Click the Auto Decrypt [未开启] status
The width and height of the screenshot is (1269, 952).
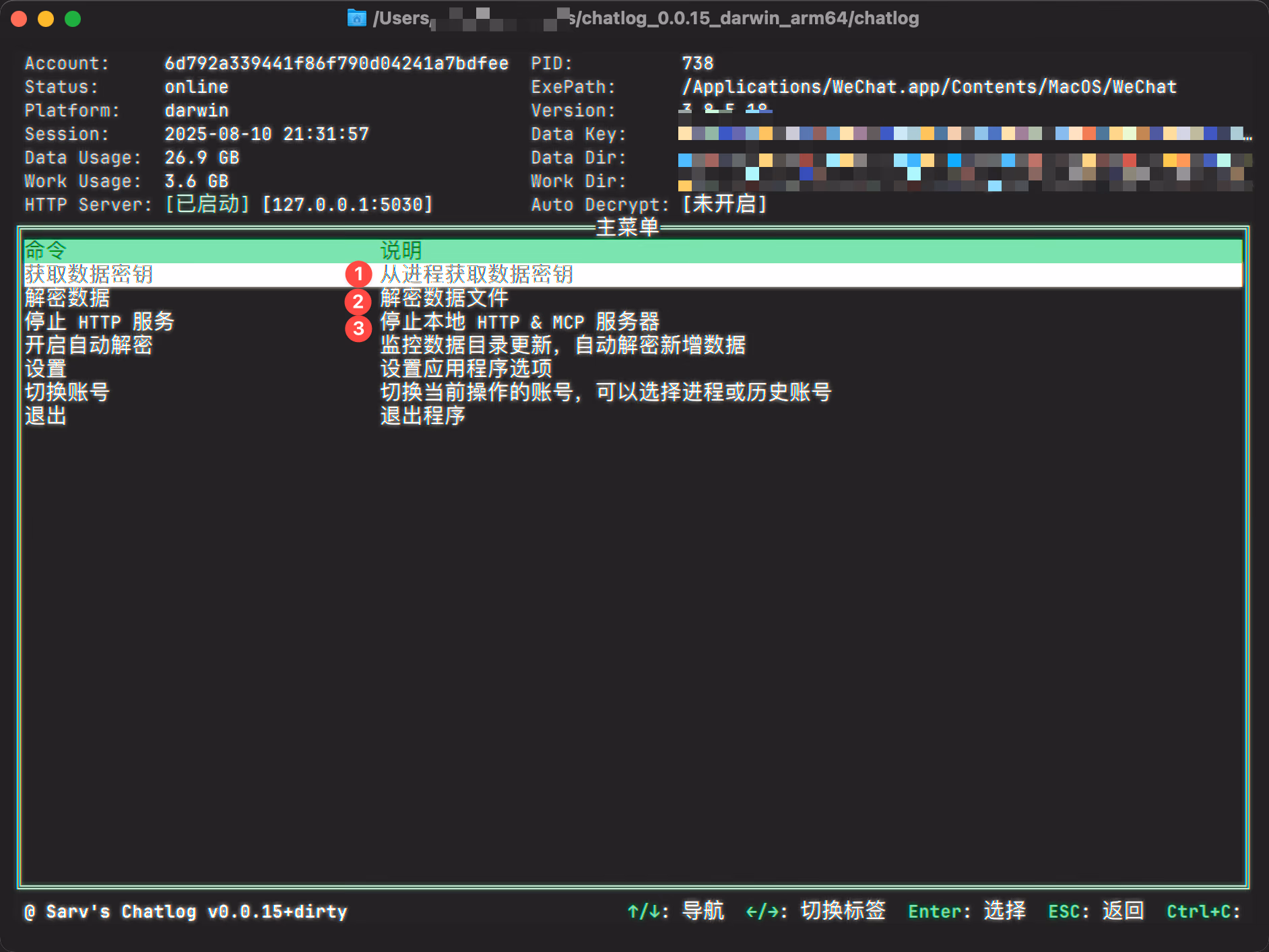[x=725, y=204]
